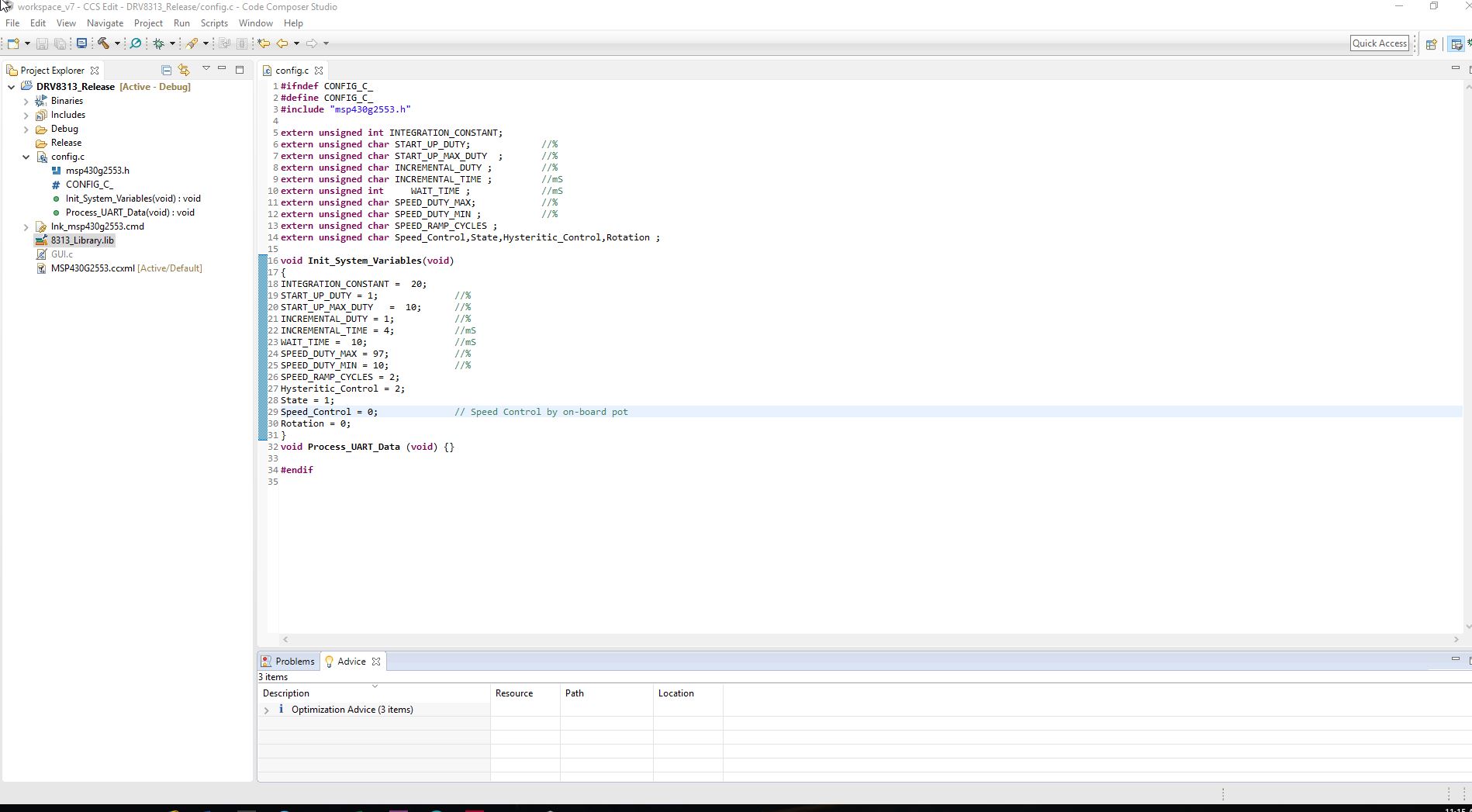Navigate forward with the right arrow icon
Screen dimensions: 1472x812
(x=312, y=43)
